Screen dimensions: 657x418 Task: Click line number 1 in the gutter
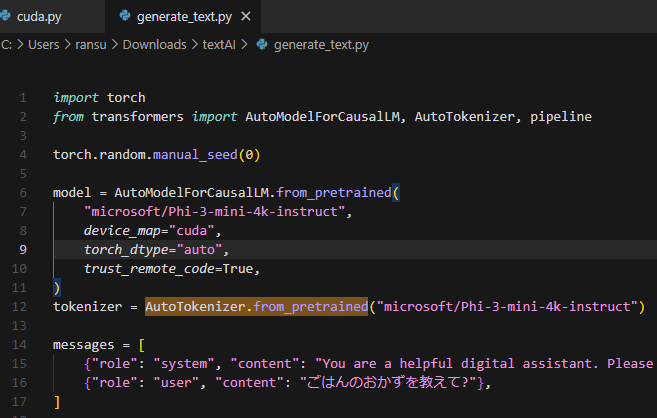pyautogui.click(x=23, y=98)
